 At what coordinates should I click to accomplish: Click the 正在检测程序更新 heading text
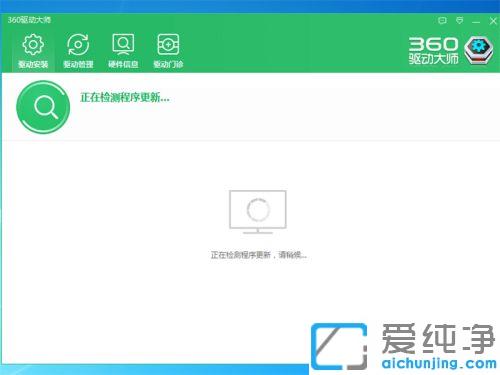click(x=125, y=97)
